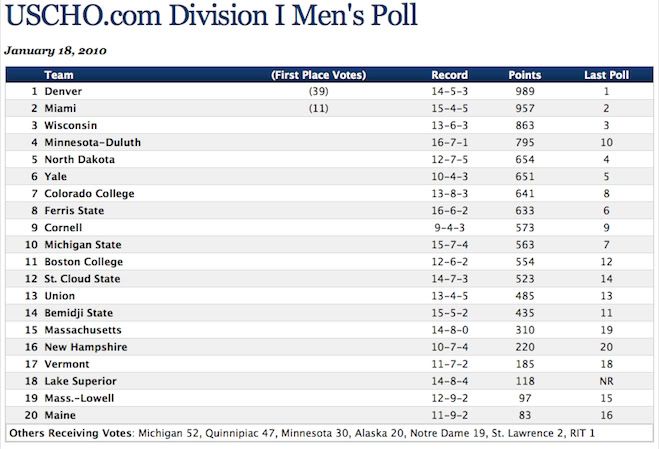Select Yale in the rankings
Viewport: 659px width, 449px height.
(x=57, y=176)
